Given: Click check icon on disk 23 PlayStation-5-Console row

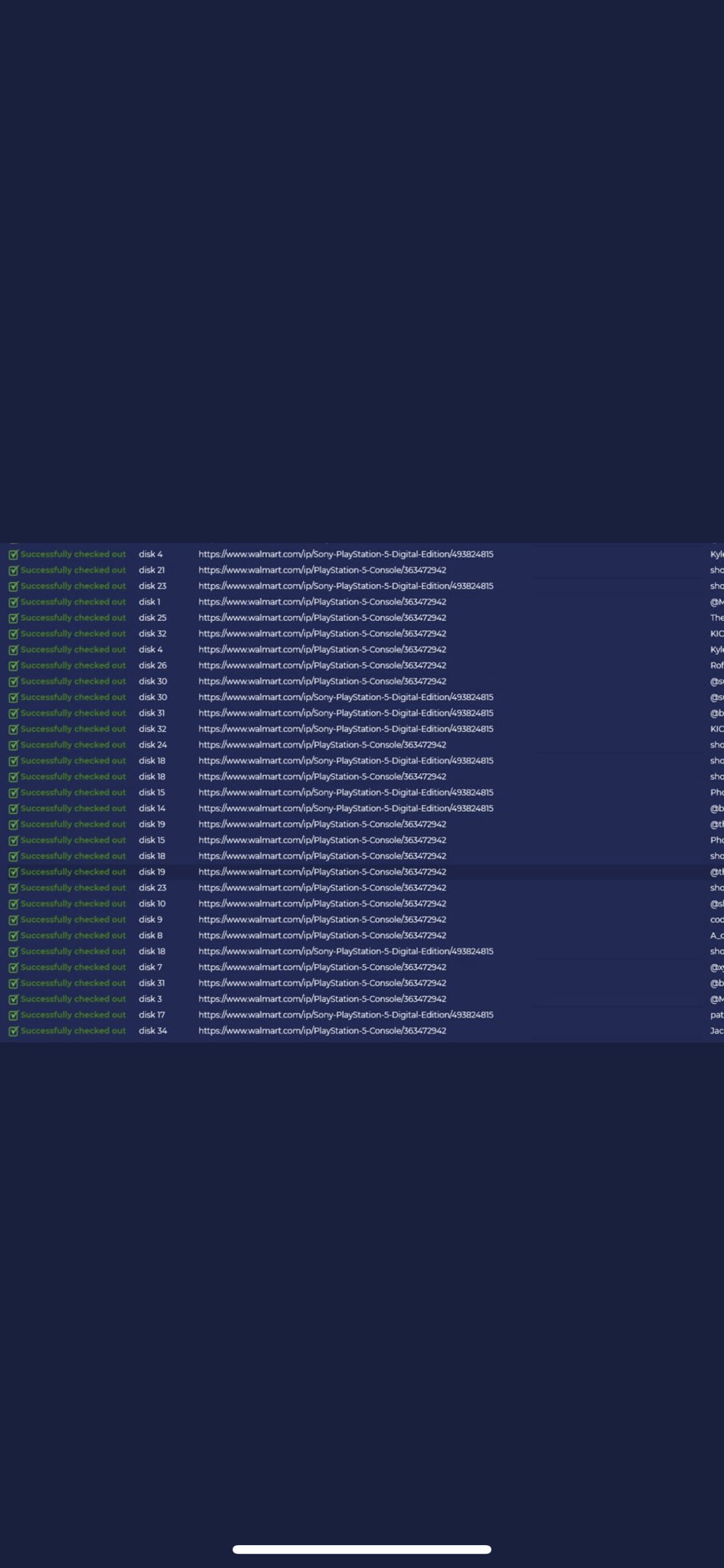Looking at the screenshot, I should tap(13, 888).
